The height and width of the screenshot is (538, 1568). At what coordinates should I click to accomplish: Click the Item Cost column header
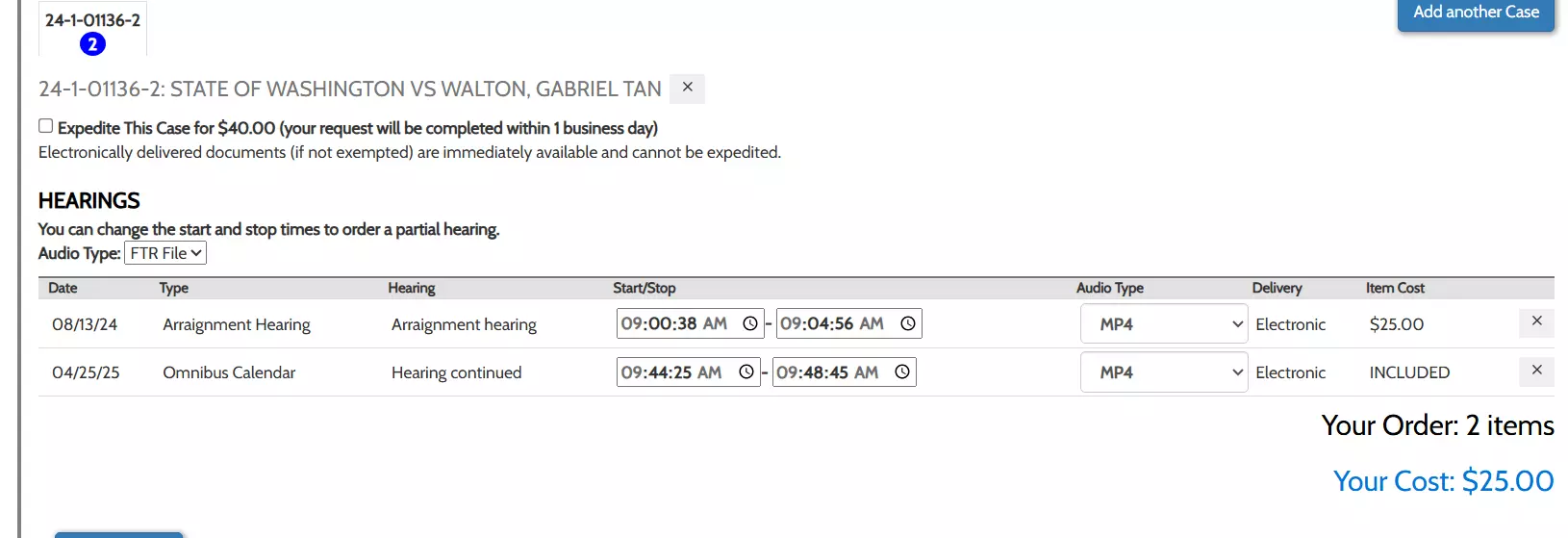coord(1395,288)
